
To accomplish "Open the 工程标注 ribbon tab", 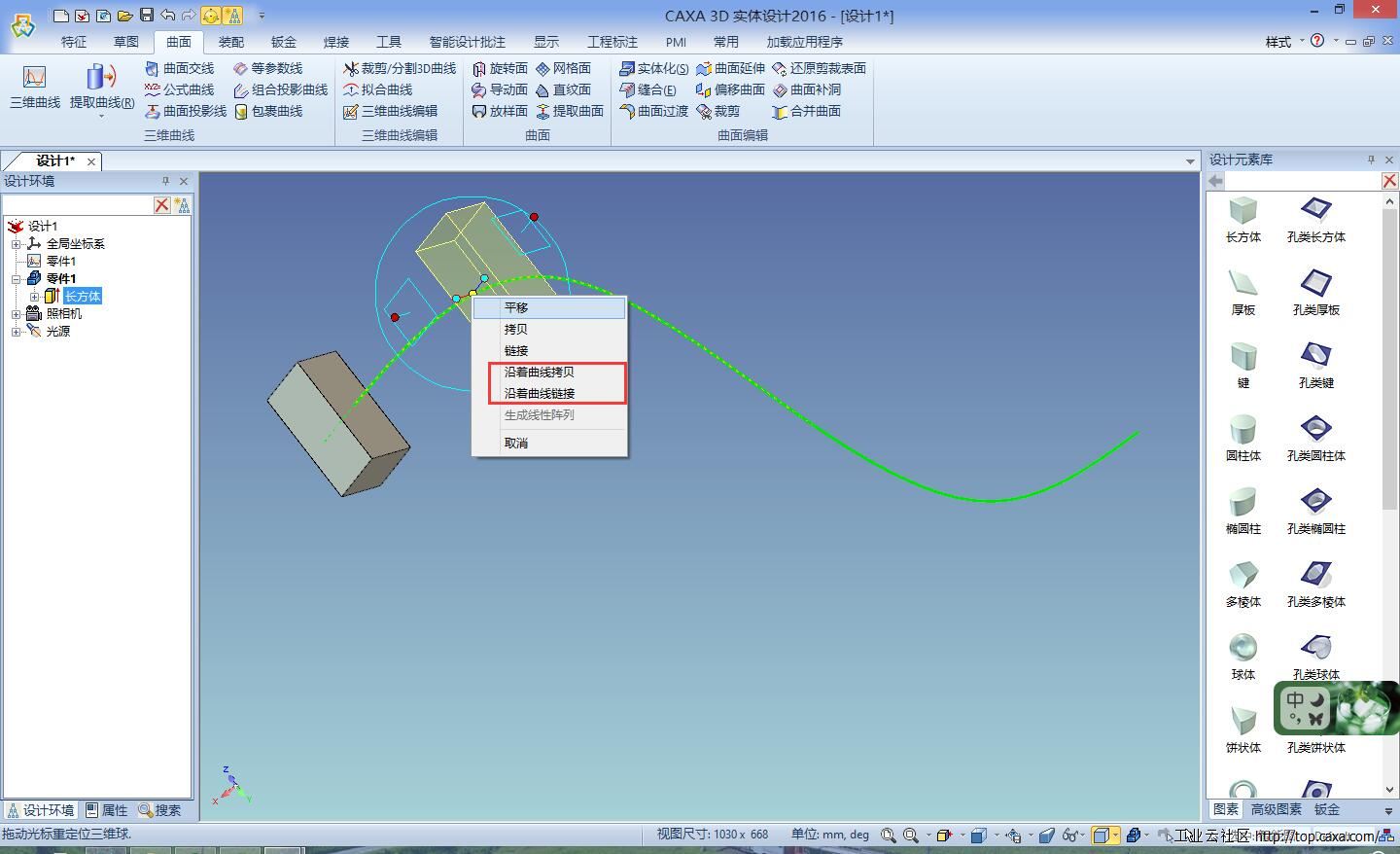I will click(612, 42).
